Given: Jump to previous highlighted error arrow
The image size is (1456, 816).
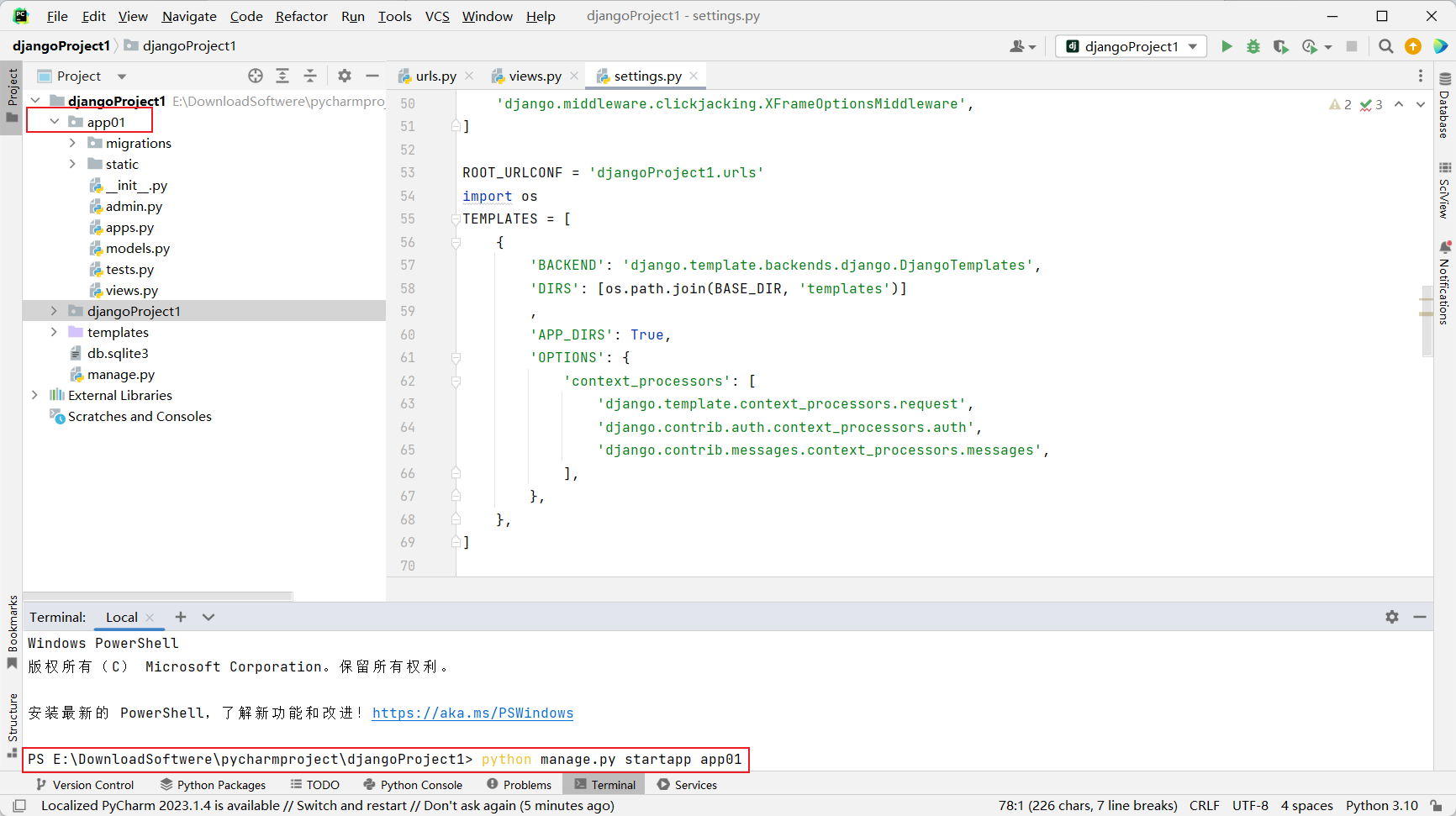Looking at the screenshot, I should (1399, 104).
